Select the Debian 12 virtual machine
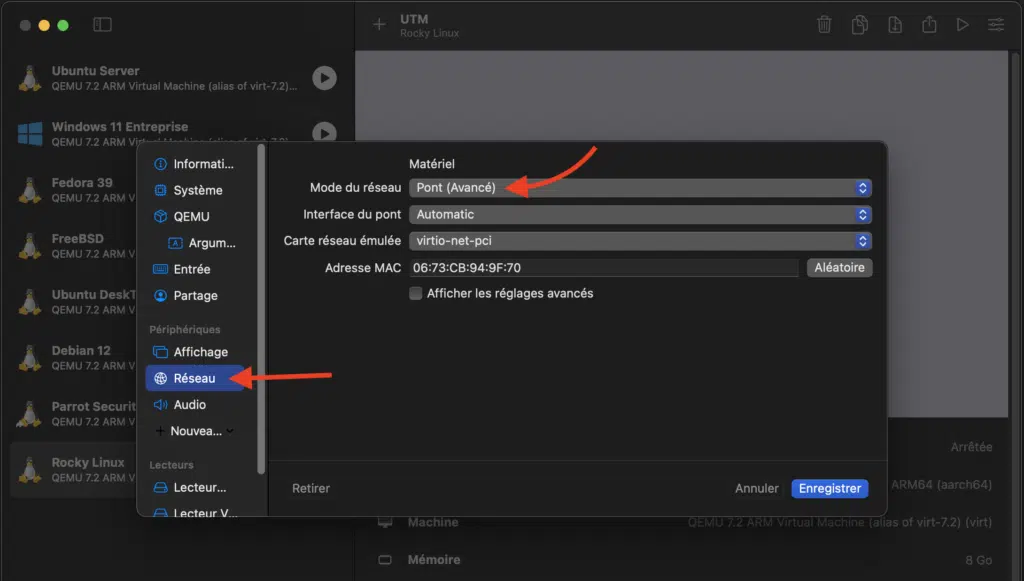The height and width of the screenshot is (581, 1024). (x=73, y=357)
